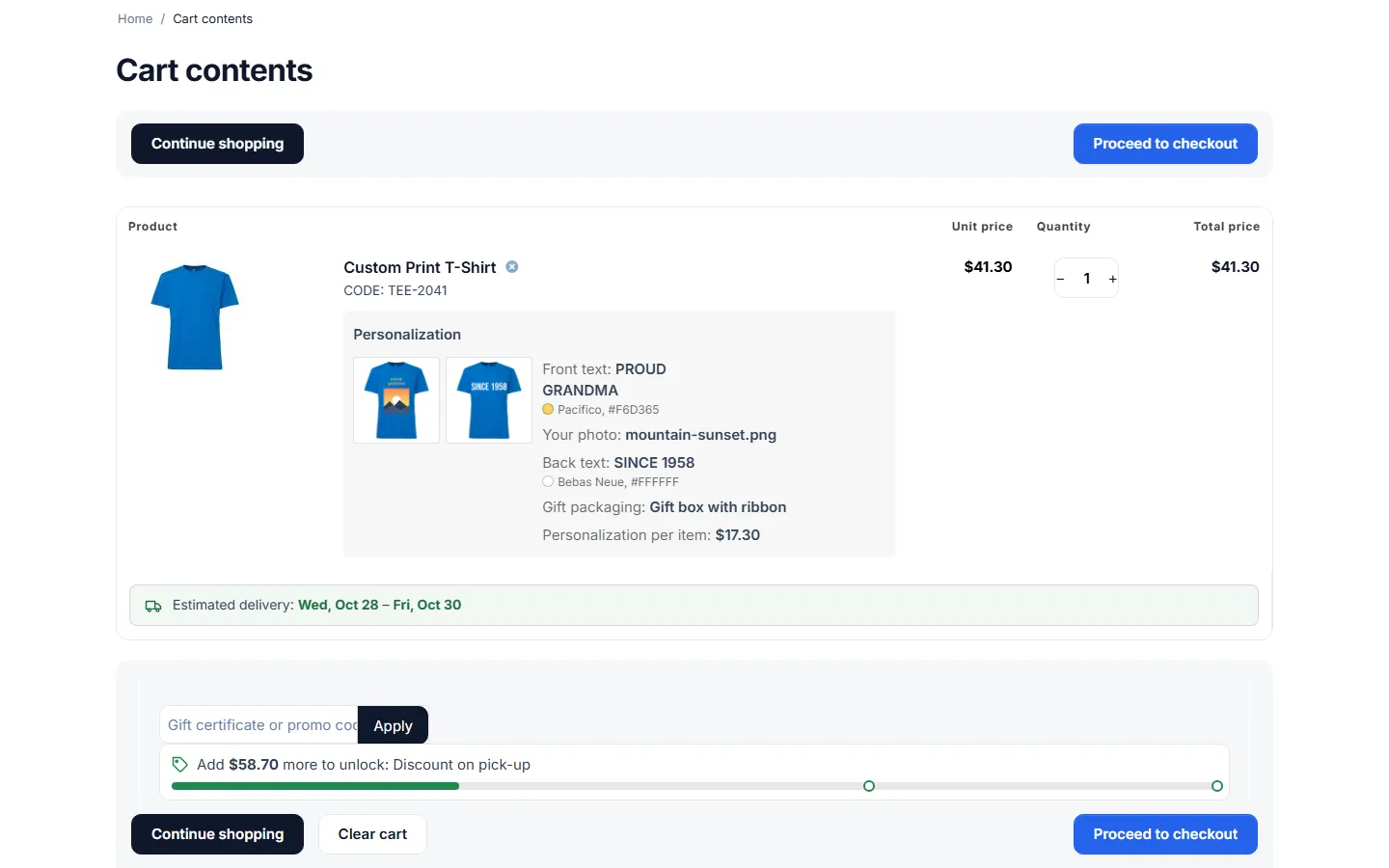This screenshot has width=1389, height=868.
Task: Click the front text PROUD GRANDMA
Action: 605,380
